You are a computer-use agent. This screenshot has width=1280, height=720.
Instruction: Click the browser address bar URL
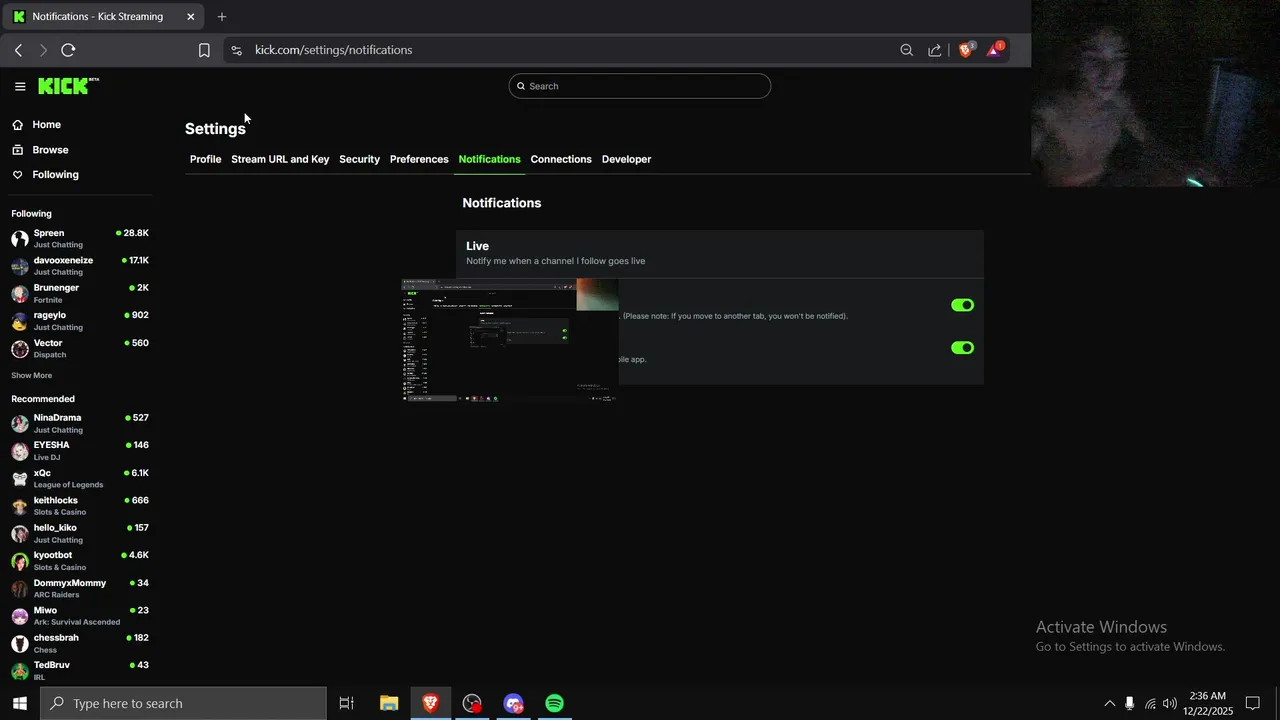333,50
